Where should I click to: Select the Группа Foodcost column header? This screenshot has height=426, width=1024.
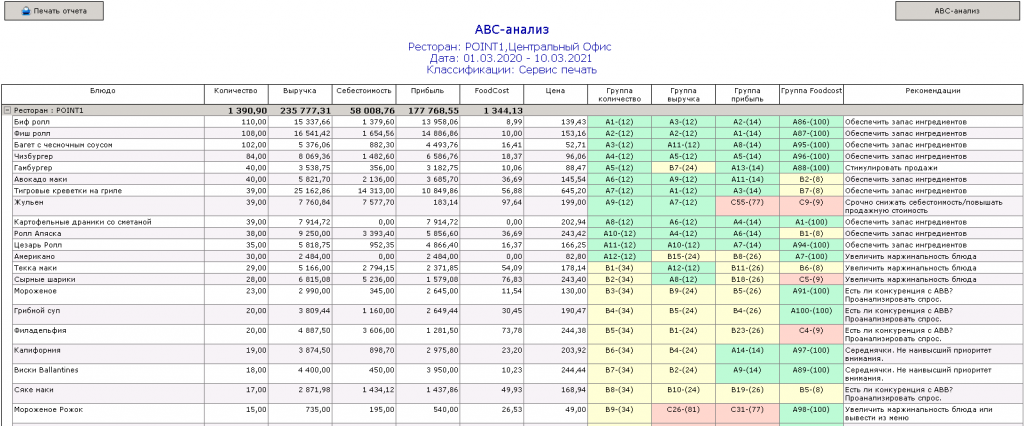click(811, 92)
